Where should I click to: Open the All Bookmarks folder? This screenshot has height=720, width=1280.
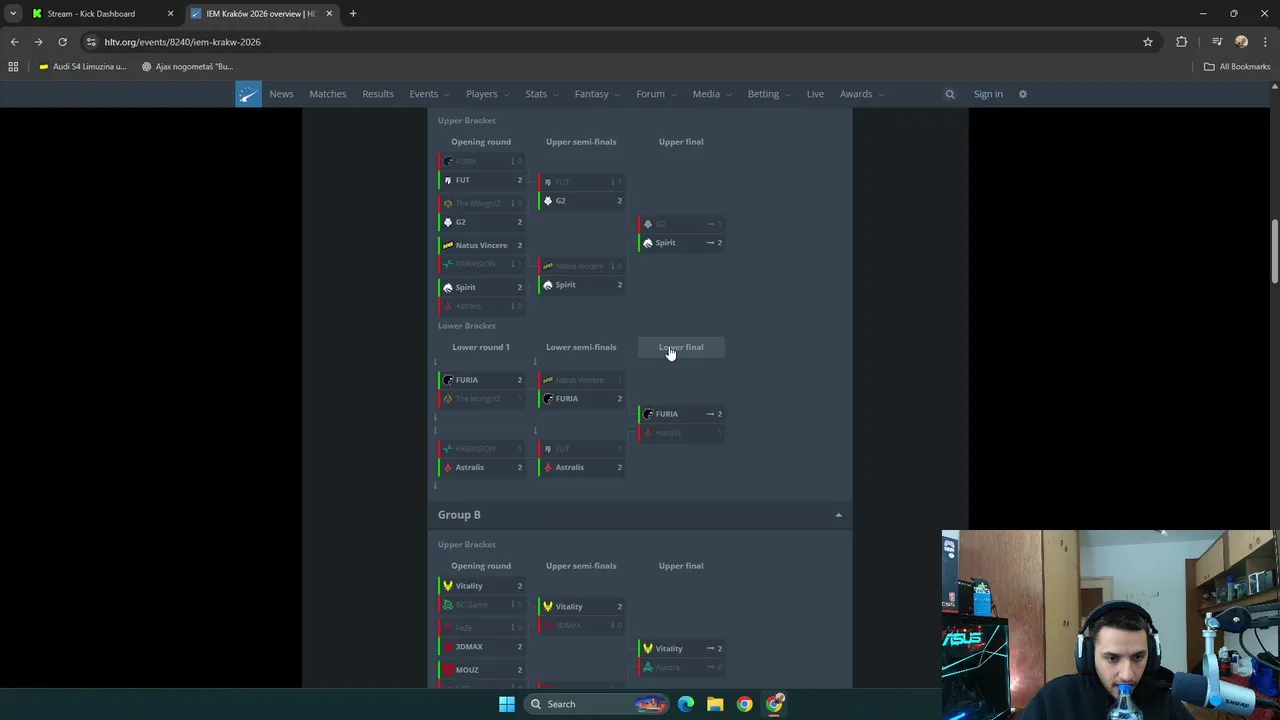pos(1237,67)
